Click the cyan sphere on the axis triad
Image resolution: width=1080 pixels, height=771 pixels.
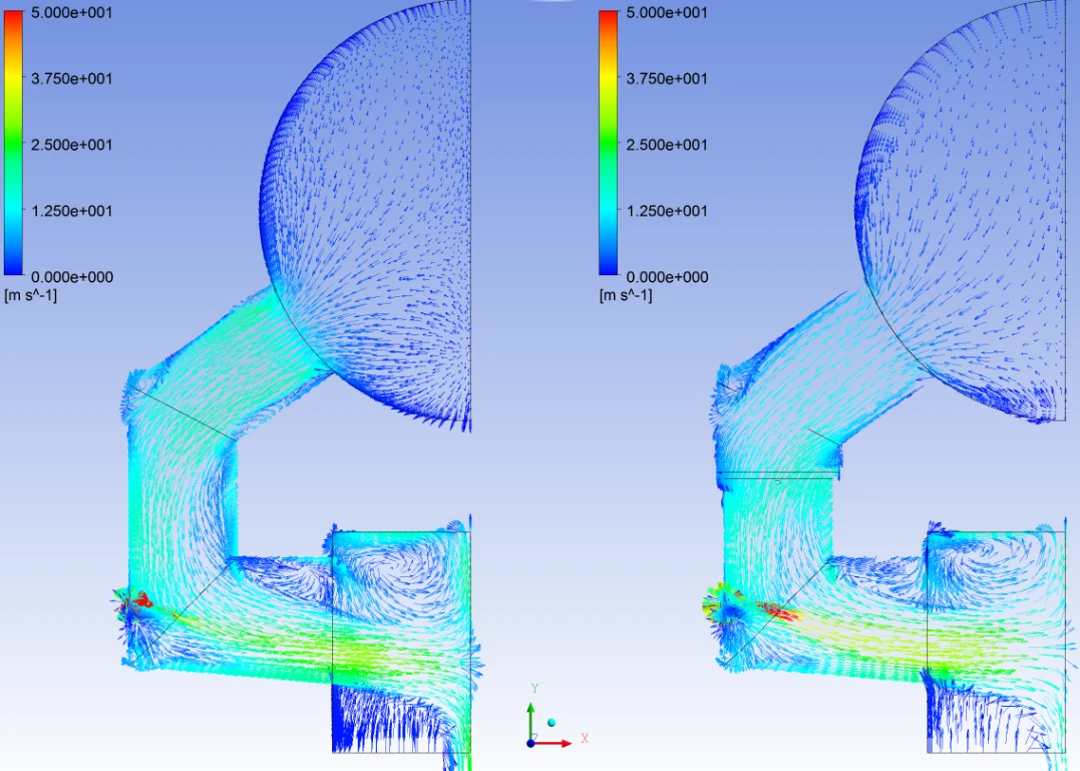[551, 722]
